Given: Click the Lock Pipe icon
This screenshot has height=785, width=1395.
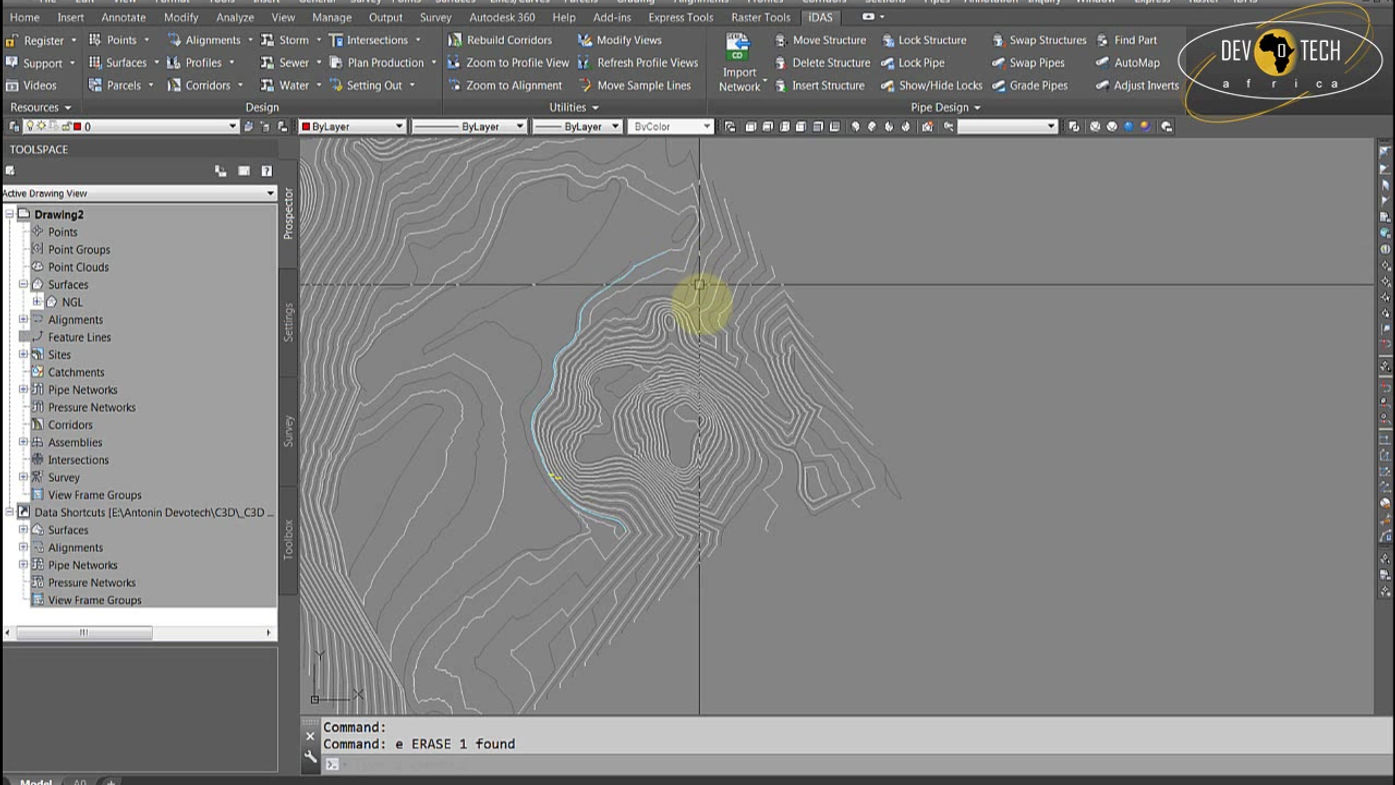Looking at the screenshot, I should point(887,63).
